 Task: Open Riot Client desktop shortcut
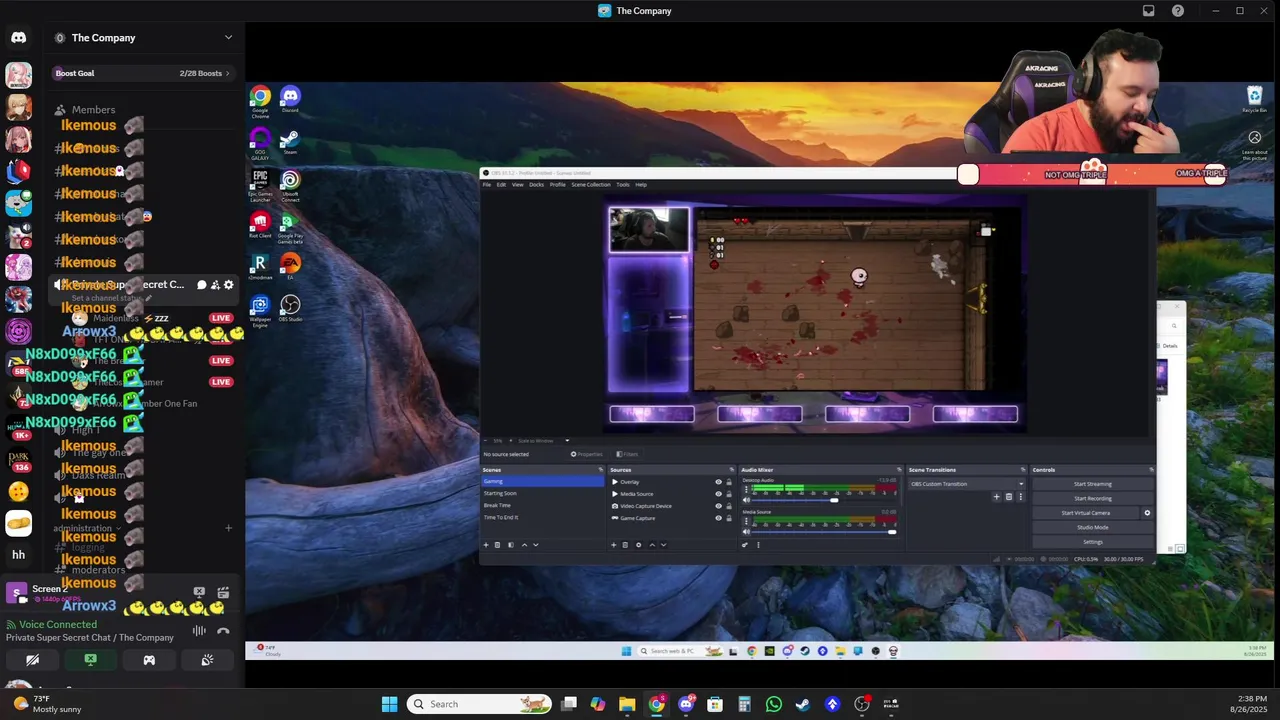tap(260, 225)
